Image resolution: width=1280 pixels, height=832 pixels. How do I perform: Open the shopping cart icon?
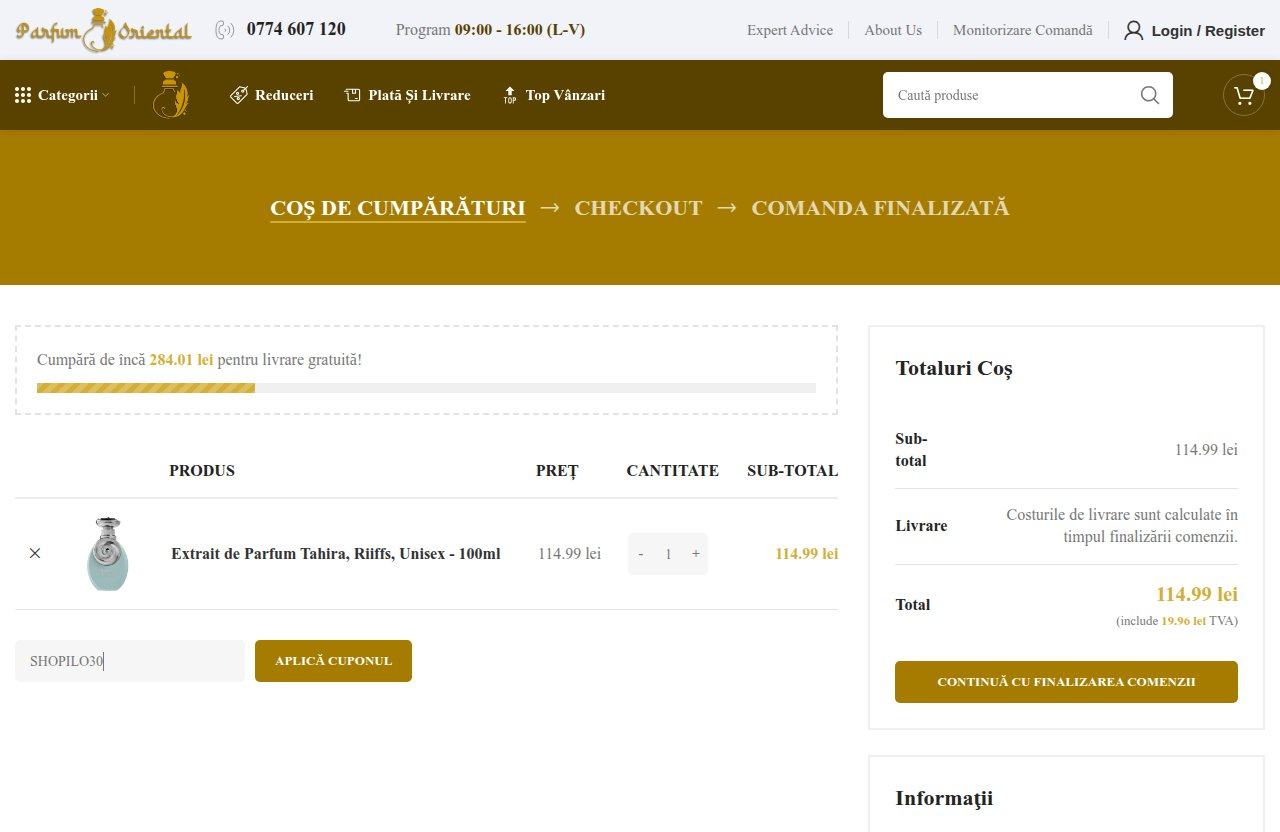[1244, 95]
